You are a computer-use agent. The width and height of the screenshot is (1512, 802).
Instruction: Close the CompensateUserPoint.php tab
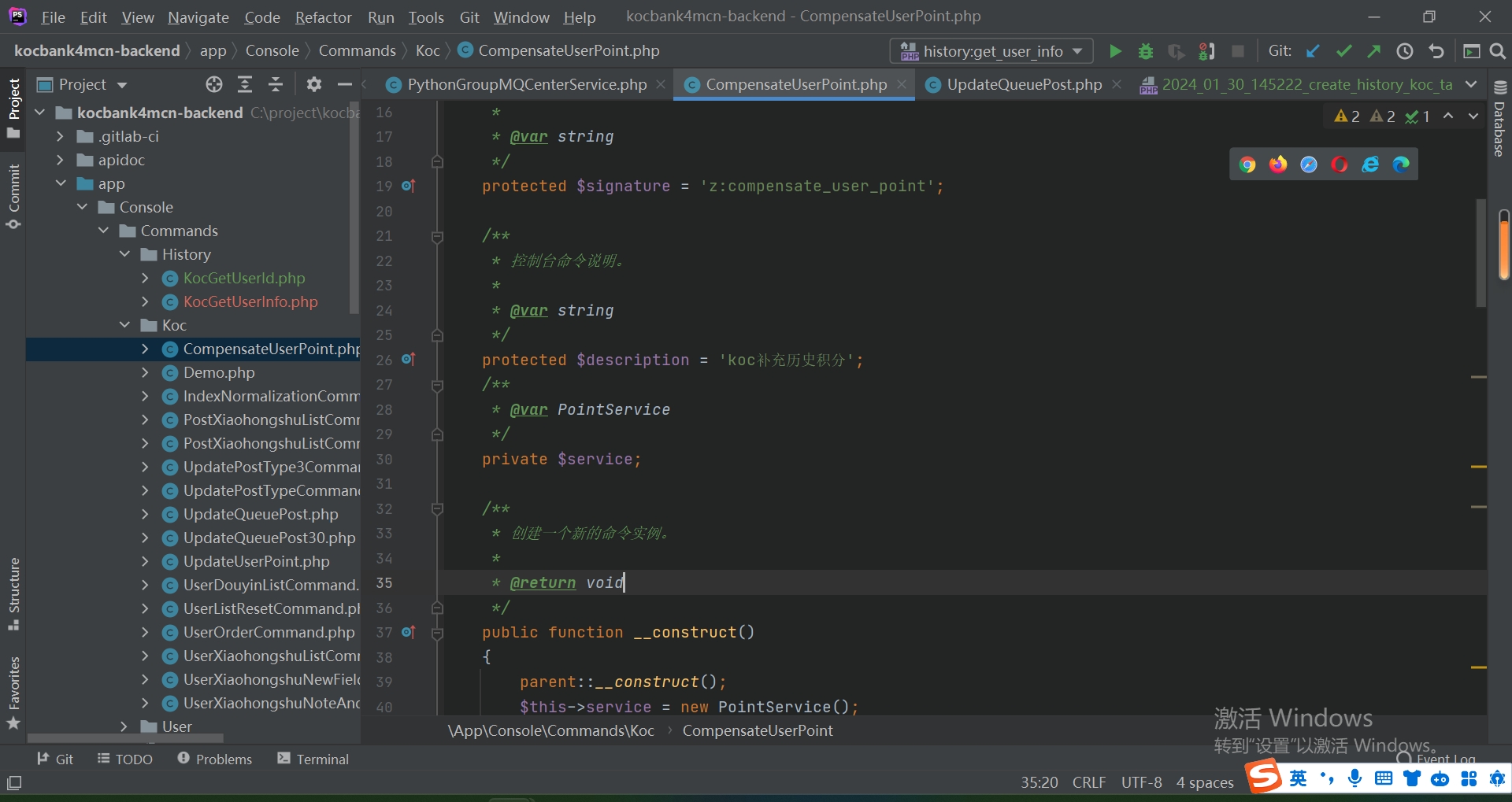(902, 84)
